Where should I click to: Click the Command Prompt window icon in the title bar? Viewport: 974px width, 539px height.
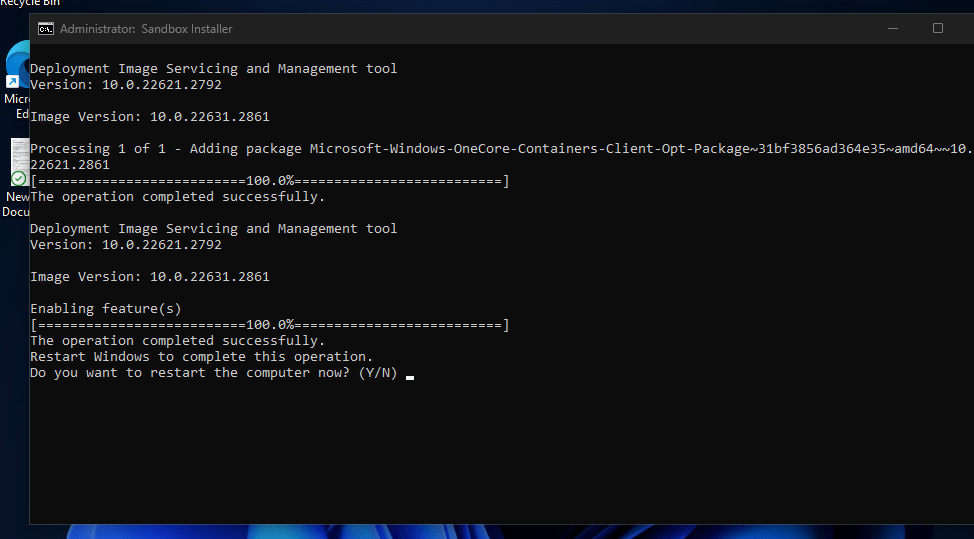[x=45, y=29]
